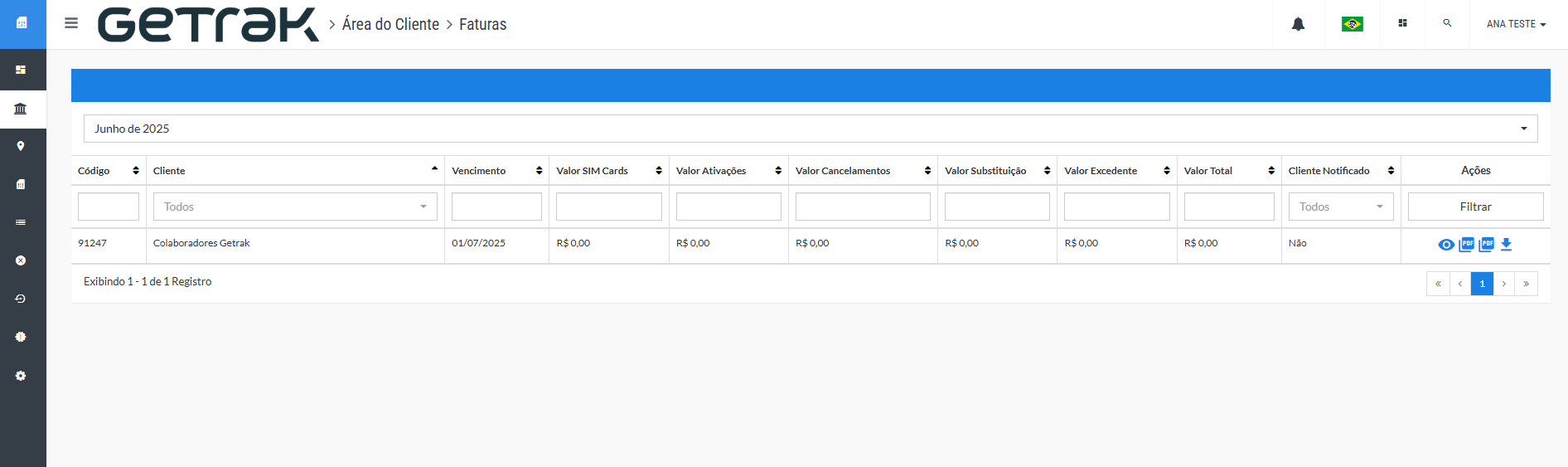Go to next page (›)

(x=1504, y=284)
